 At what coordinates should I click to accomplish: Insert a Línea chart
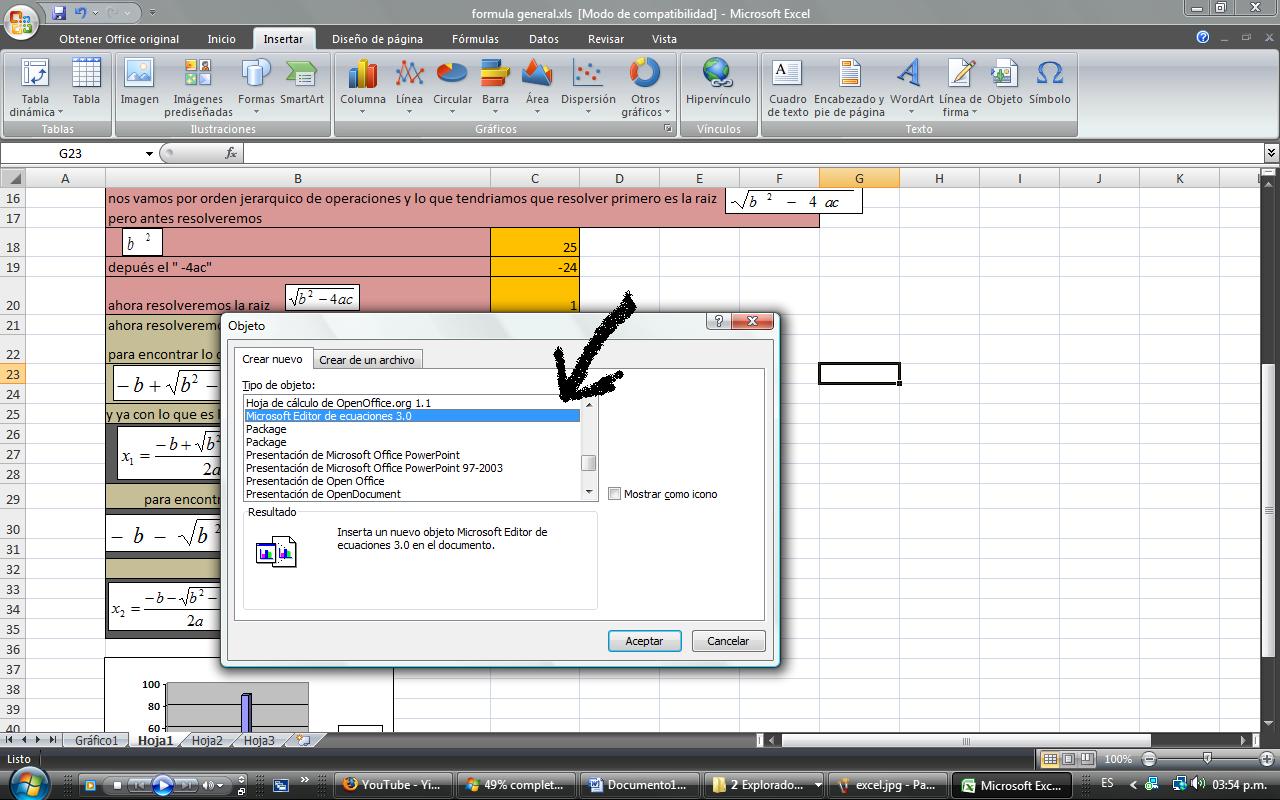pyautogui.click(x=409, y=87)
